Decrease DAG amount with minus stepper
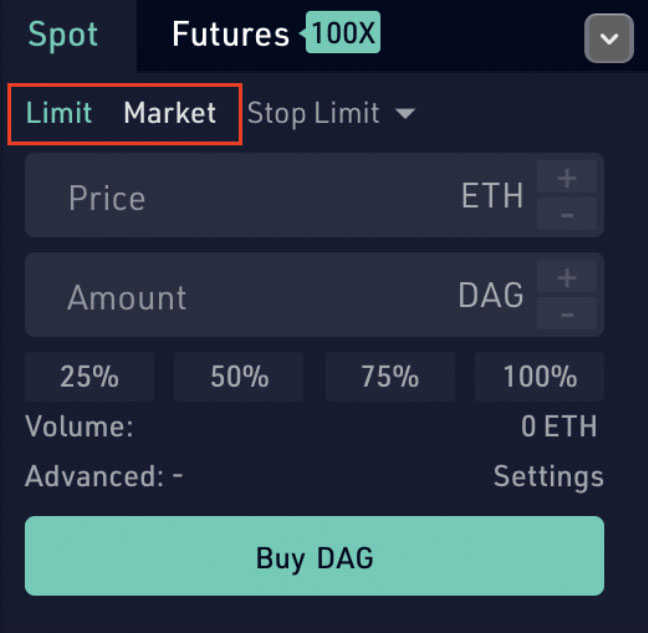This screenshot has width=648, height=633. coord(567,314)
